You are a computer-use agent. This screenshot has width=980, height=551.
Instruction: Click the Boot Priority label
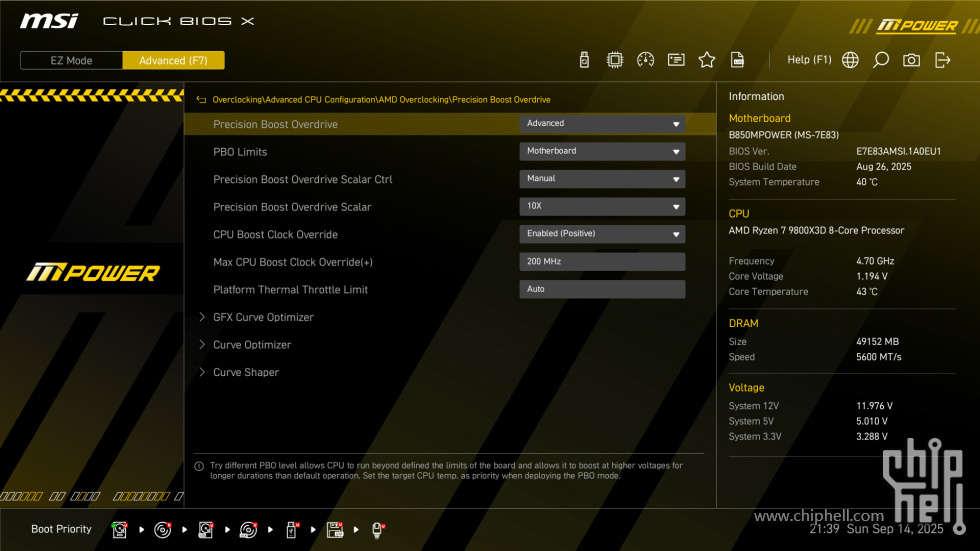(61, 529)
